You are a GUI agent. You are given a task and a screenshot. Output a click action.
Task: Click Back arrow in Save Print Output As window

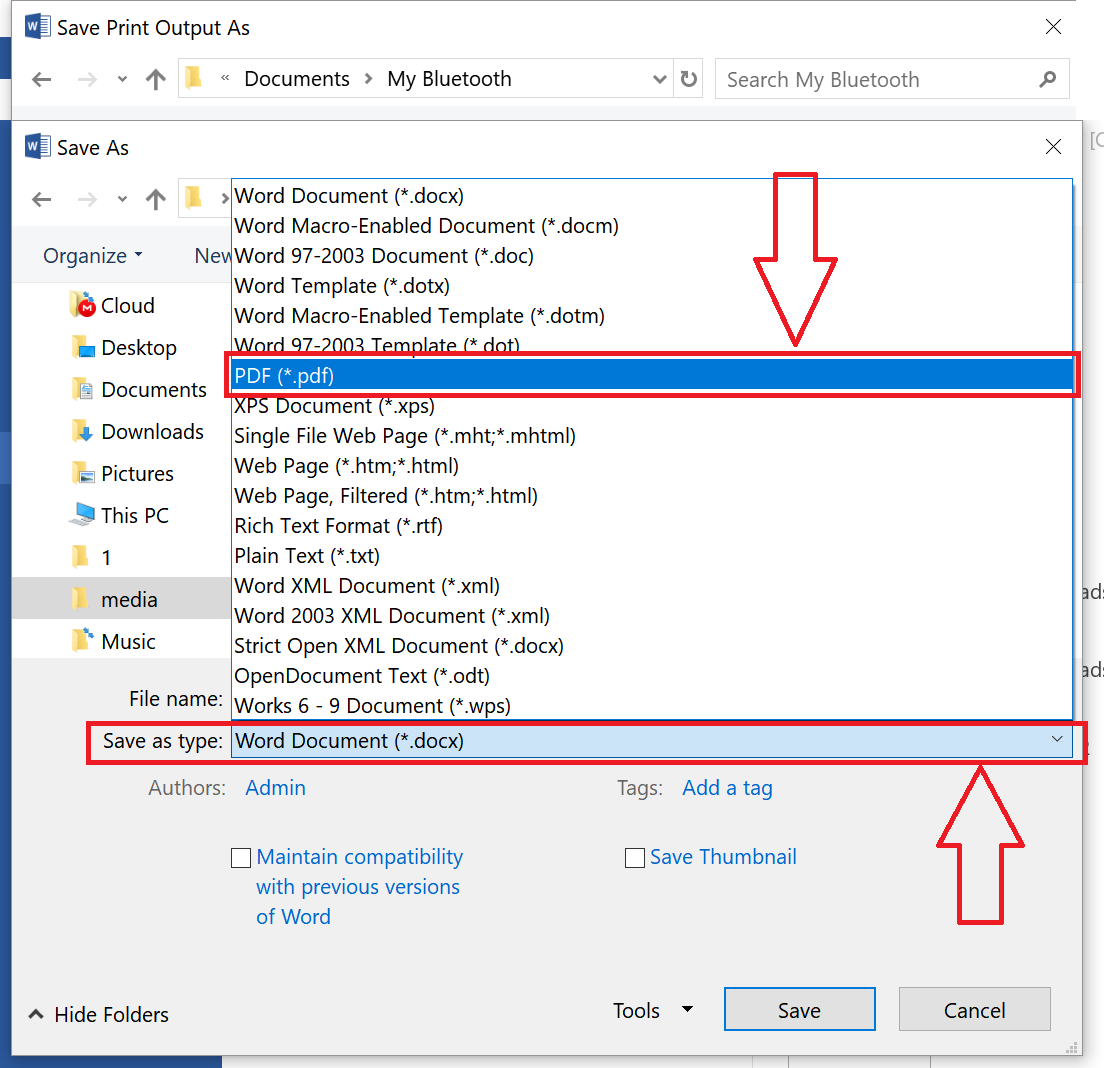(42, 79)
